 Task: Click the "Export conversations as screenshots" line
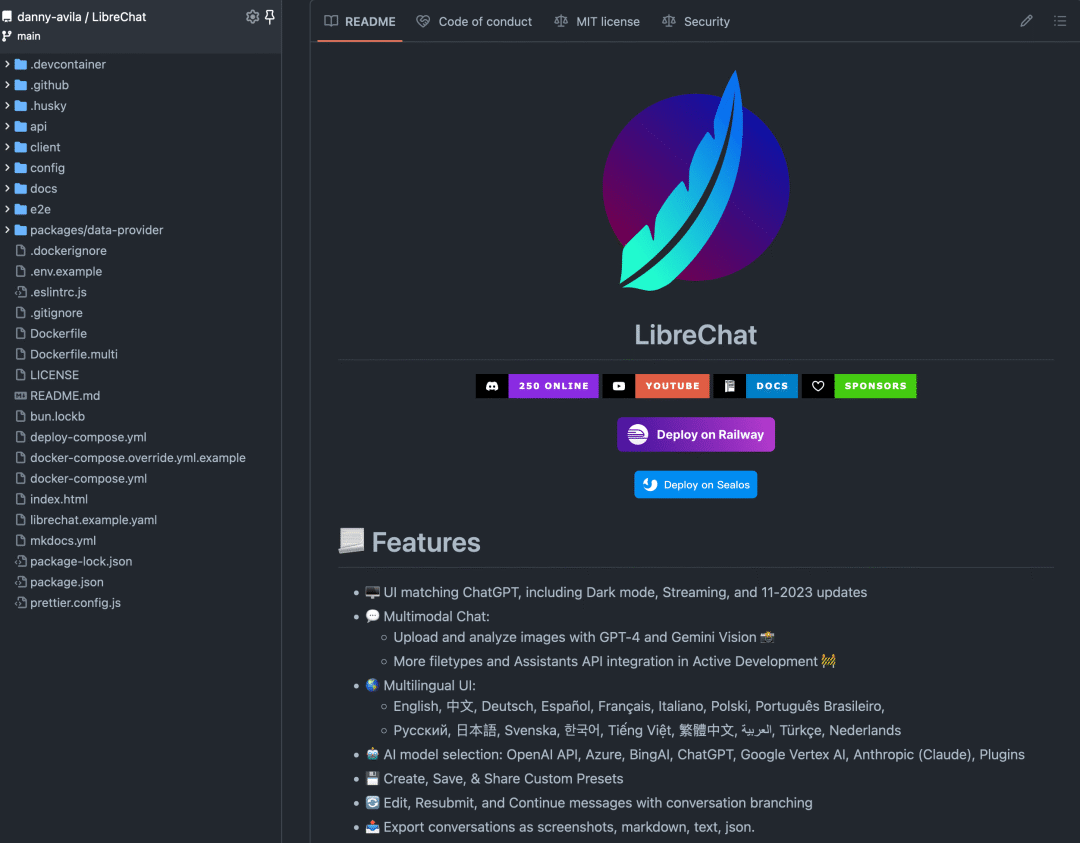569,827
